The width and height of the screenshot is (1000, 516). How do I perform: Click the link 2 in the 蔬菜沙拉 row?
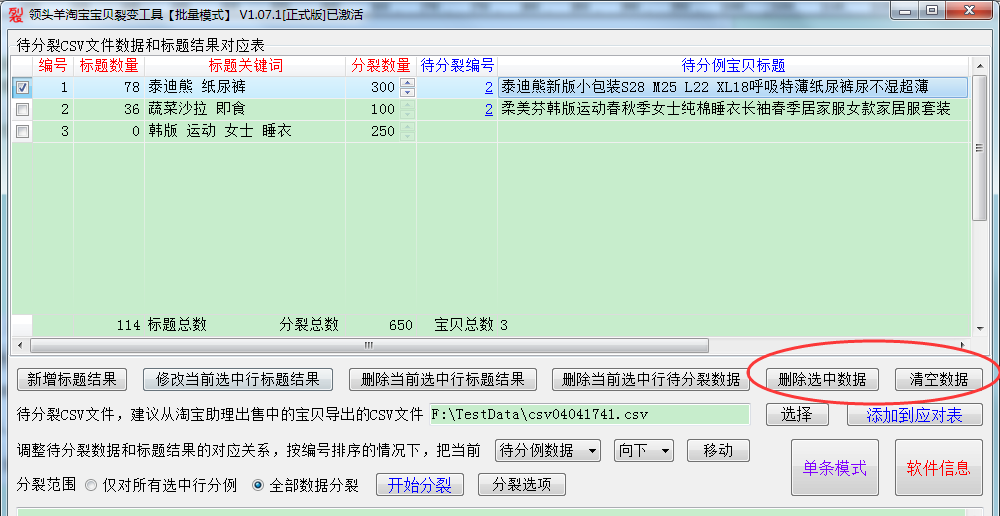coord(488,109)
